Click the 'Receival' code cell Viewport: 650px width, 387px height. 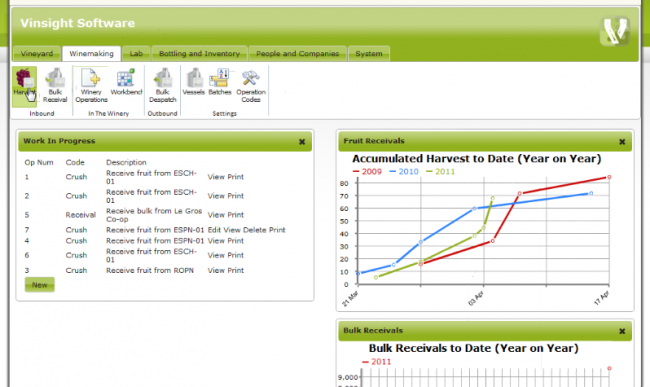coord(80,215)
